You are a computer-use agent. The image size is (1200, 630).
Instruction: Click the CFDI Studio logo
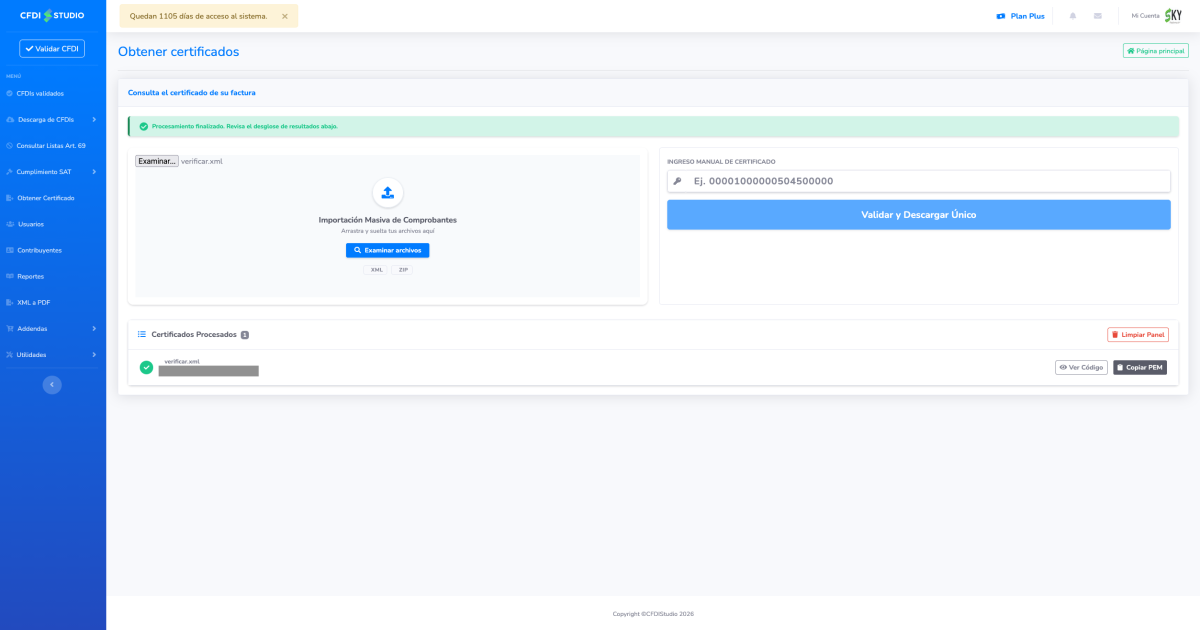click(x=52, y=16)
